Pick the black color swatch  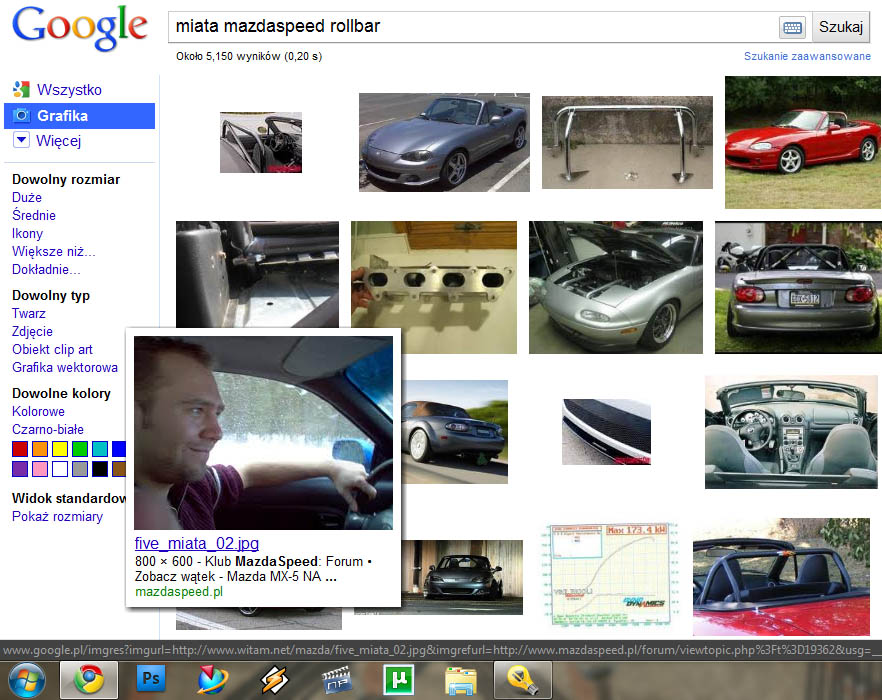[x=100, y=469]
